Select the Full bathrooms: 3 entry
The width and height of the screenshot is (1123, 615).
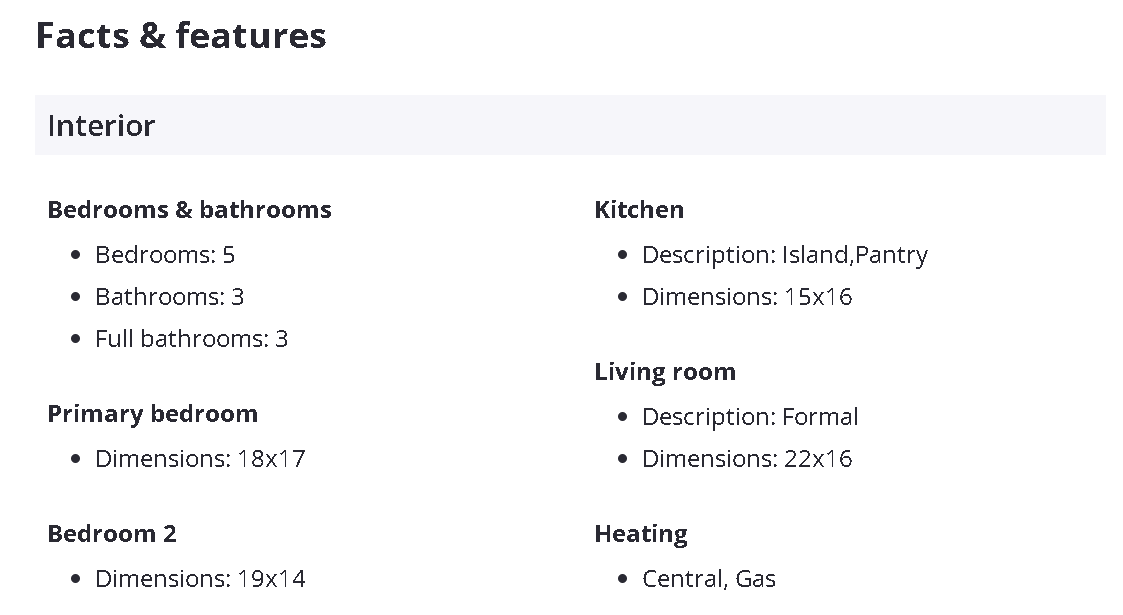click(x=191, y=339)
